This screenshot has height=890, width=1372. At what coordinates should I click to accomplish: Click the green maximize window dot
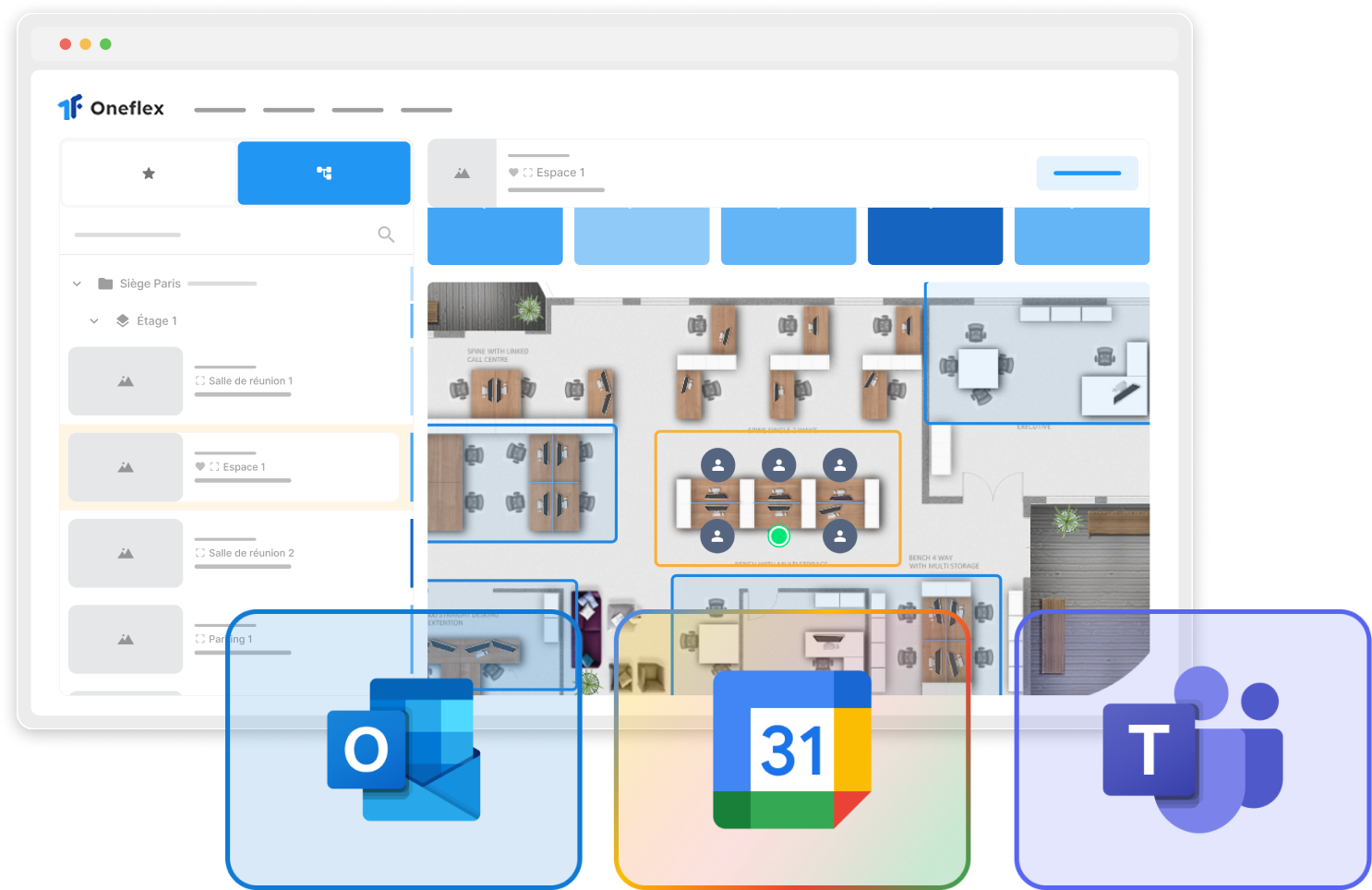click(x=105, y=43)
